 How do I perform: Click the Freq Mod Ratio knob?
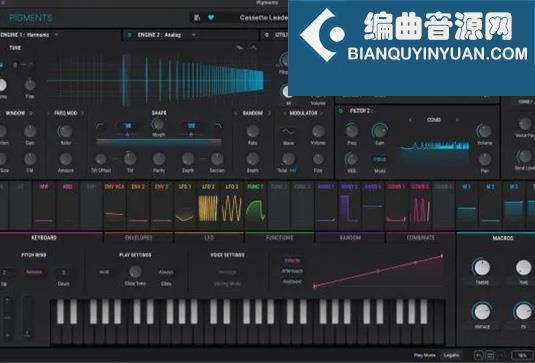[66, 131]
